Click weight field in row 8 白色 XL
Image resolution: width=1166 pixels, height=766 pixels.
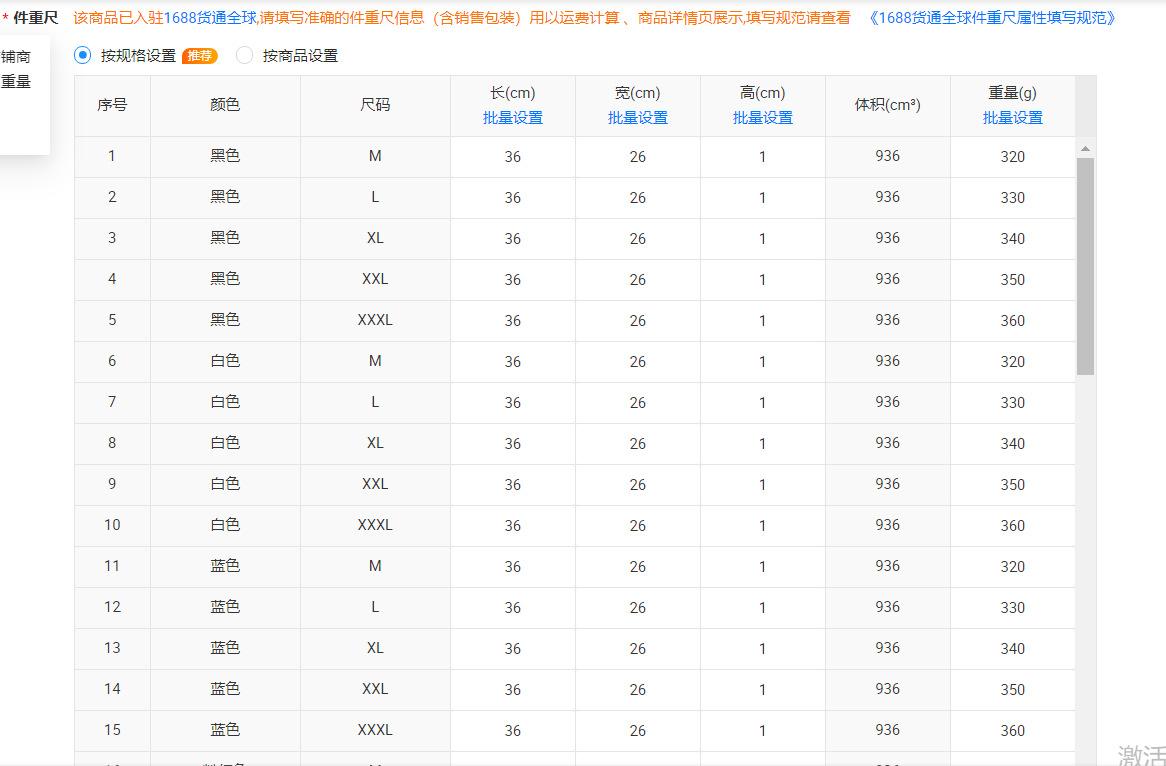(1012, 444)
